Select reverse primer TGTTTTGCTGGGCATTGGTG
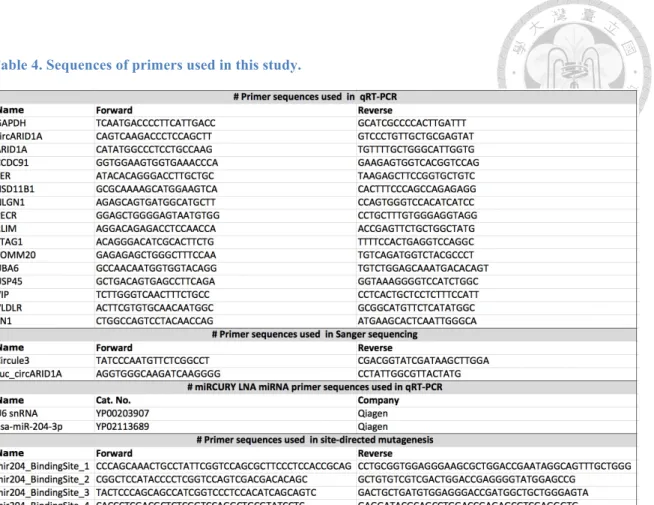 [x=416, y=149]
